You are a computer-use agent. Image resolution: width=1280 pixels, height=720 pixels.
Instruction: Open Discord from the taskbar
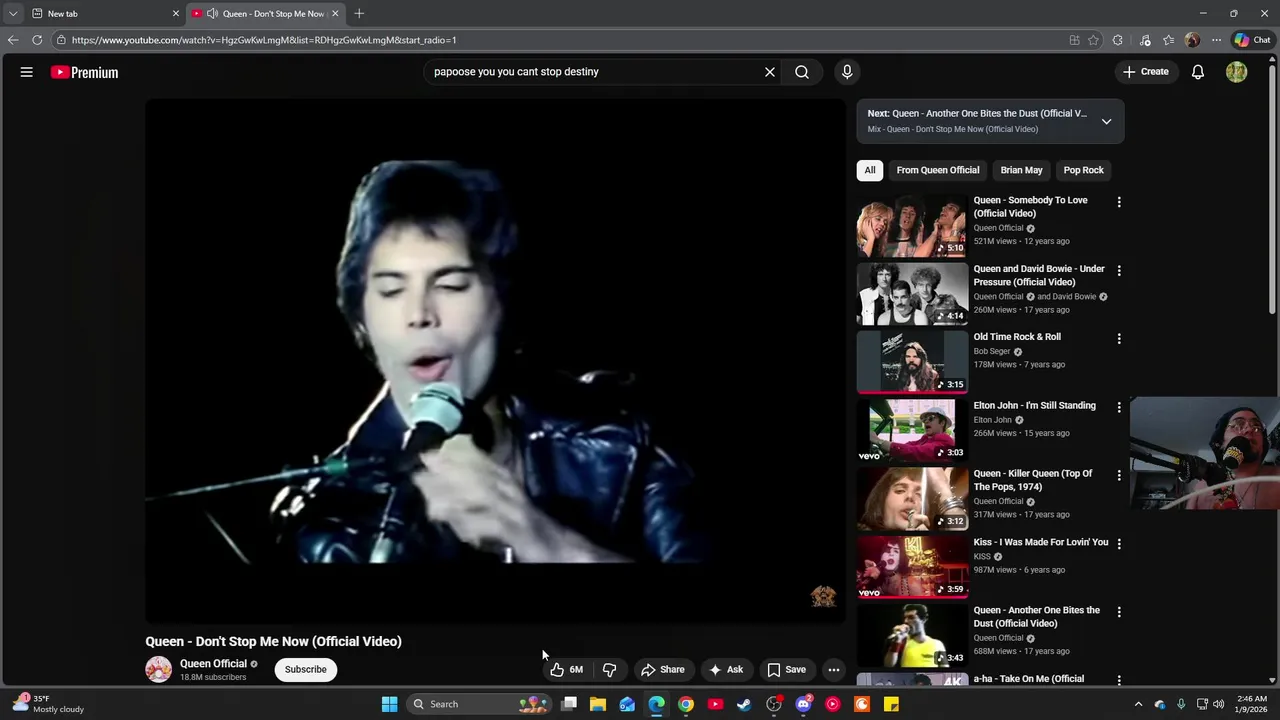coord(803,704)
